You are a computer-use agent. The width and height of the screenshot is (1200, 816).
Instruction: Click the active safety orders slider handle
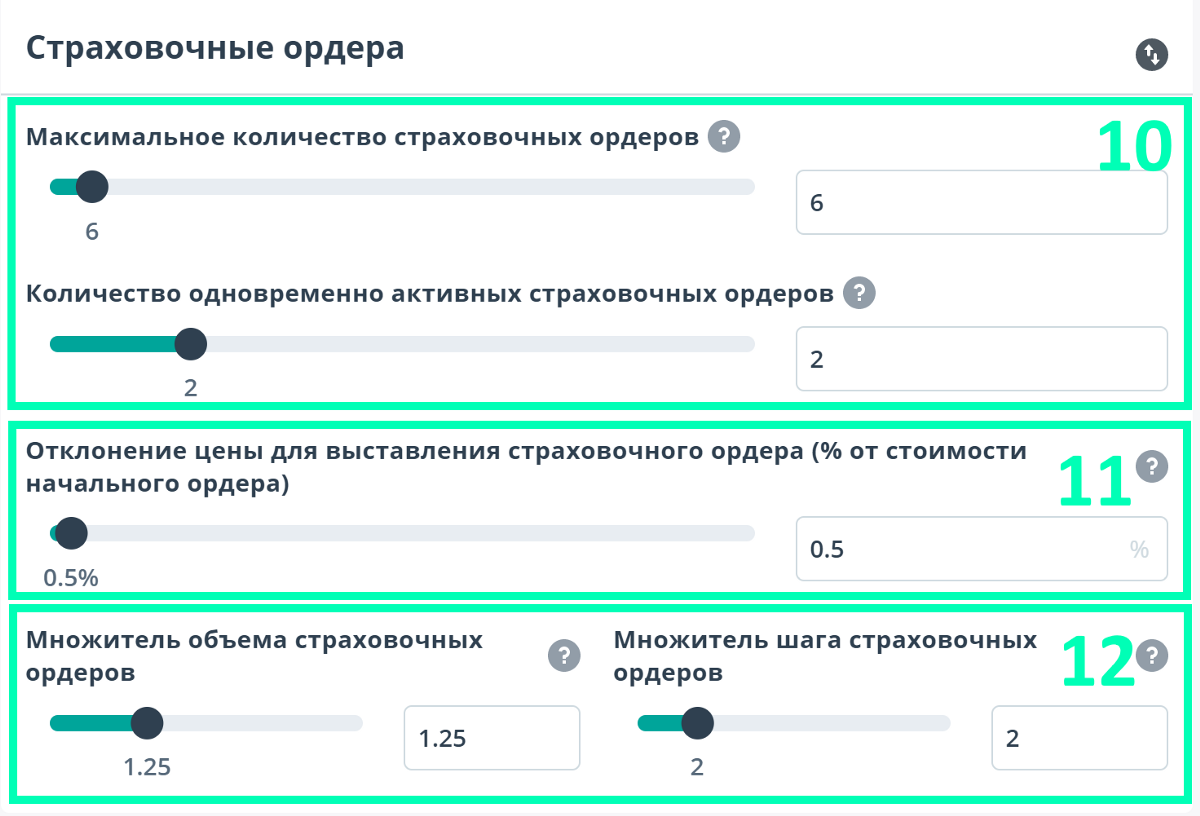tap(190, 344)
